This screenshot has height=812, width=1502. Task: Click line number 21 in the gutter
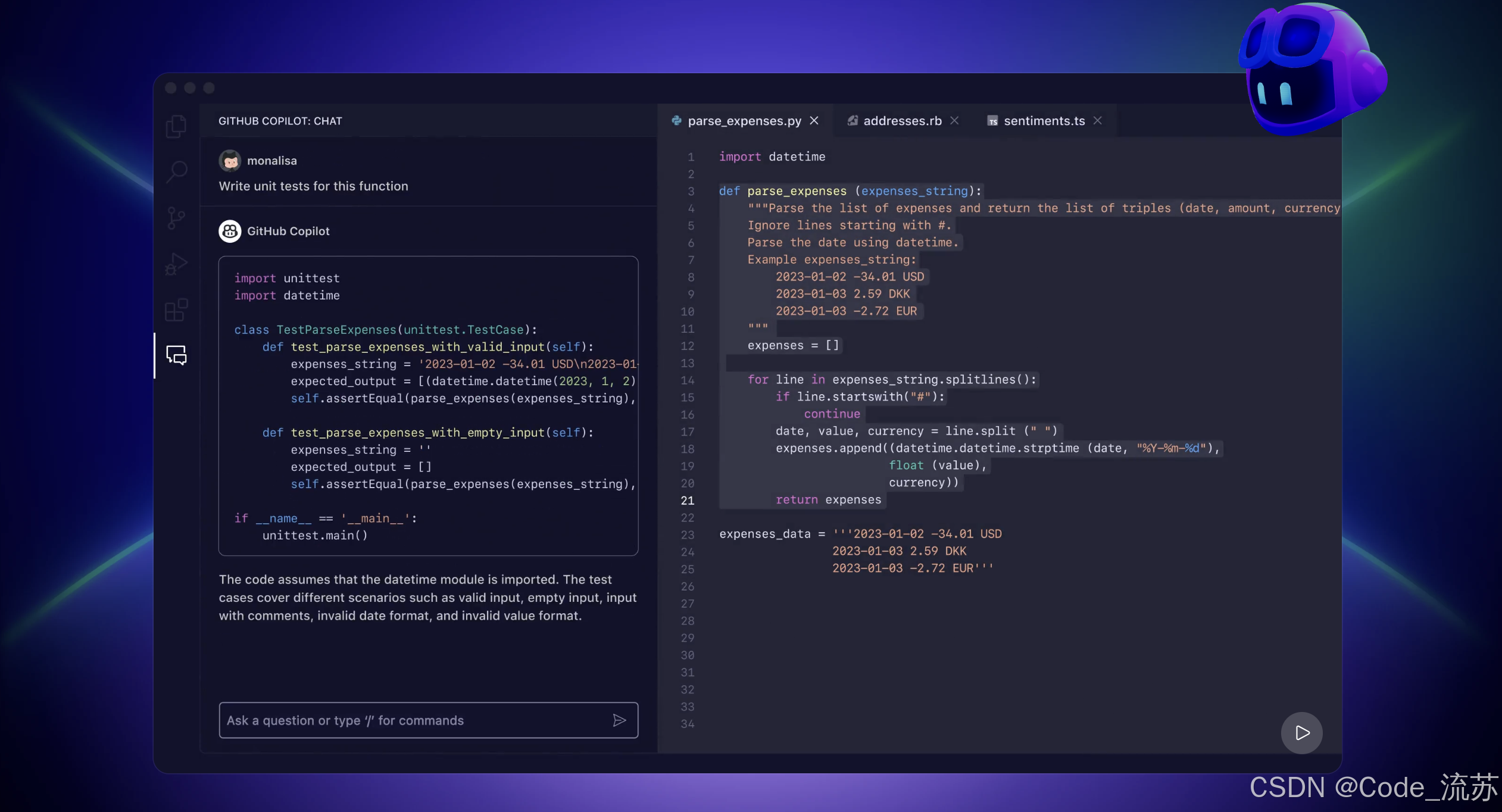click(688, 501)
